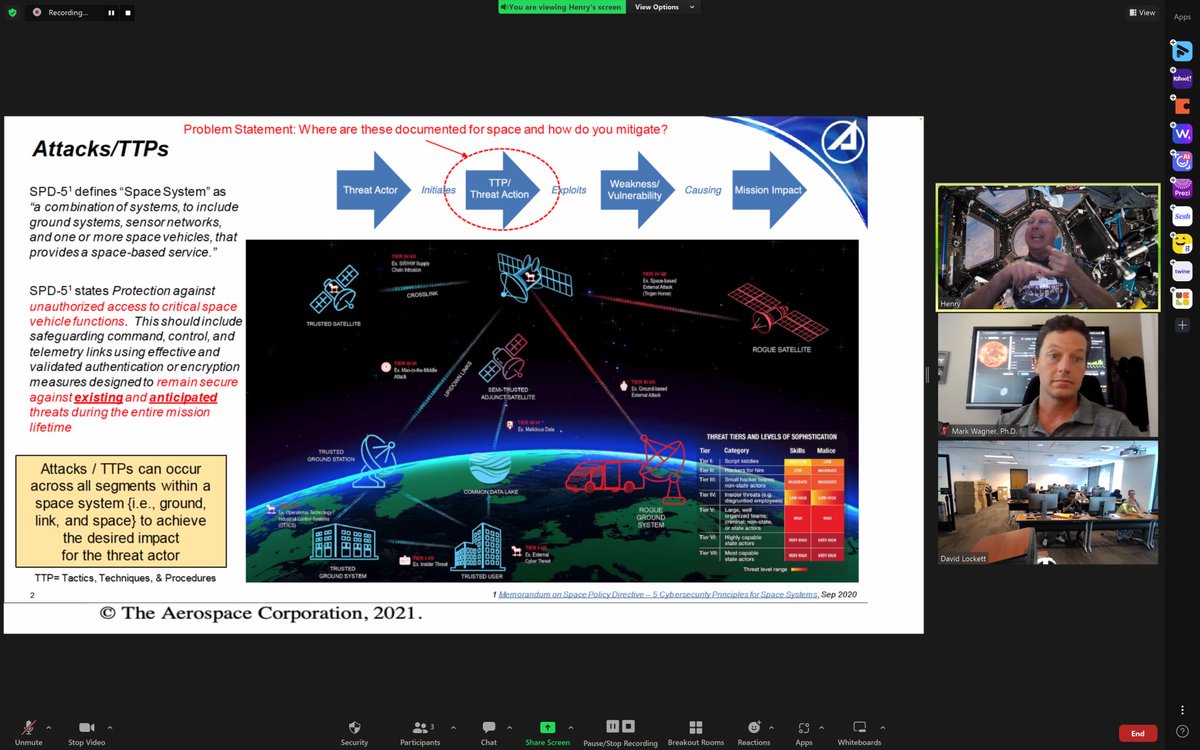Pause the recording from the top bar

[x=113, y=13]
